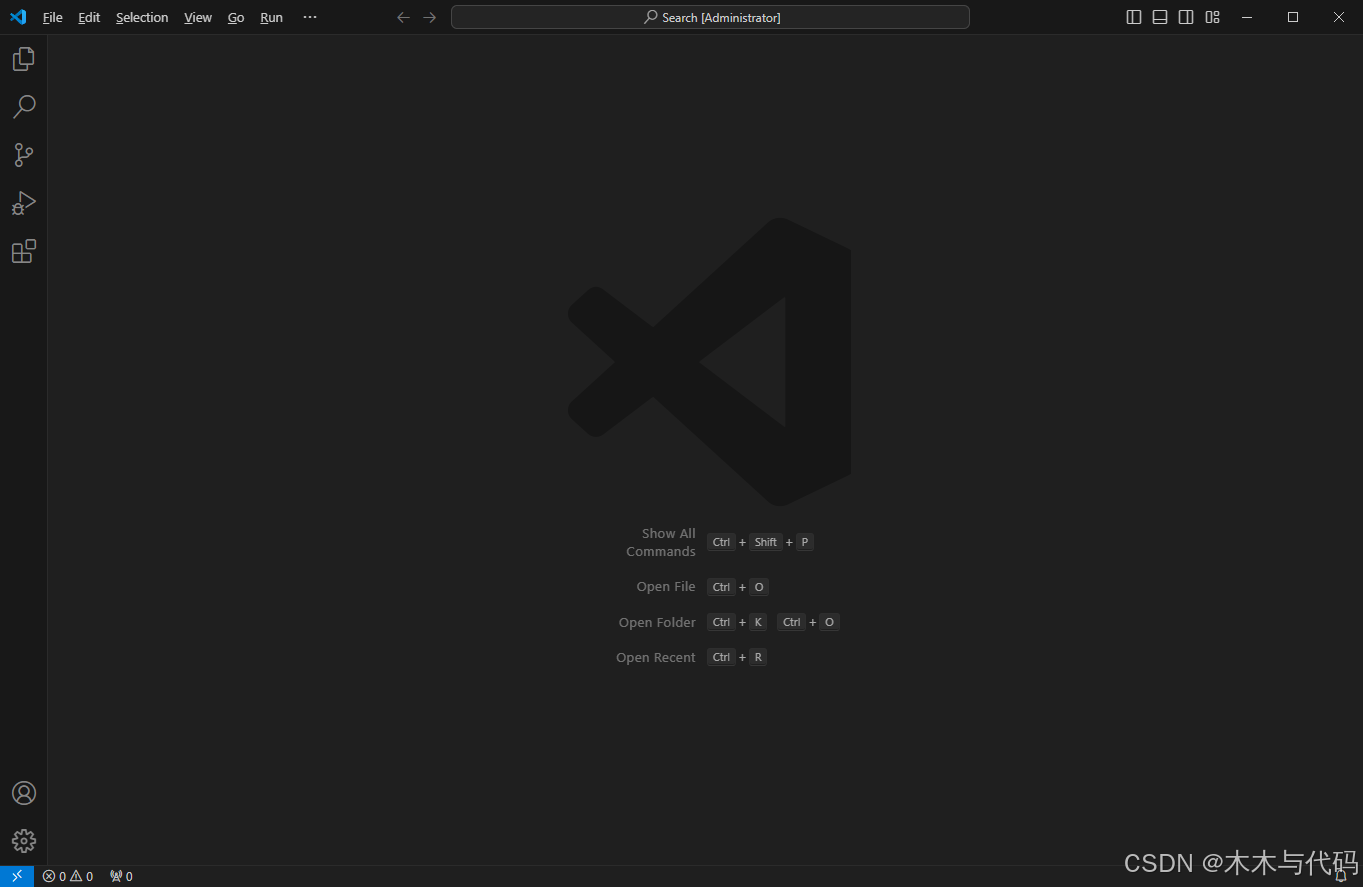Click the 'Open File' label
The height and width of the screenshot is (887, 1363).
click(x=666, y=587)
